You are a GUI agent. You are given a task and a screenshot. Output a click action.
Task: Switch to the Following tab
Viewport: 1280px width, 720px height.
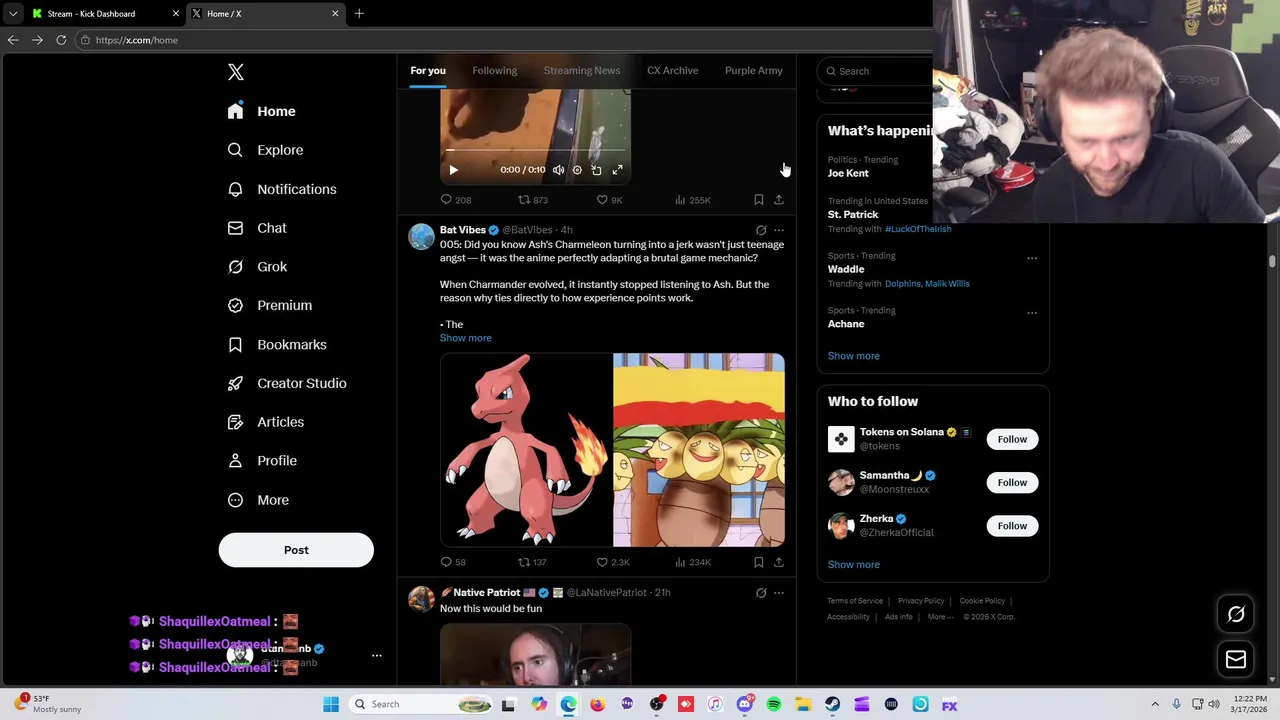[x=494, y=71]
